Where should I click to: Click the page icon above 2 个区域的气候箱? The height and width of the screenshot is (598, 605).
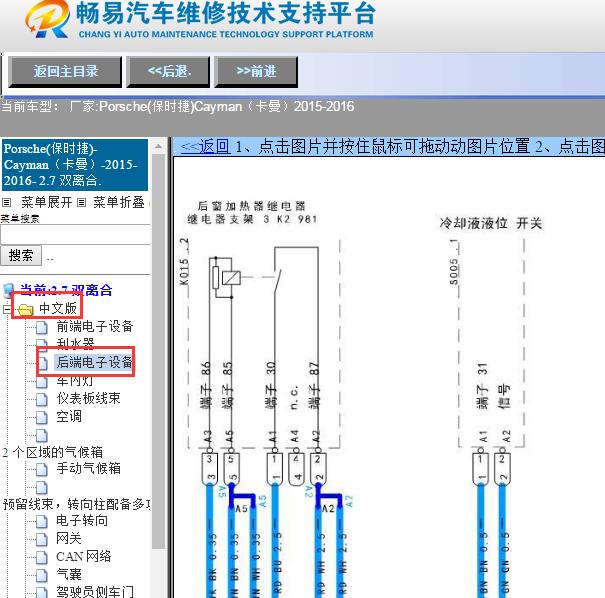pyautogui.click(x=42, y=436)
